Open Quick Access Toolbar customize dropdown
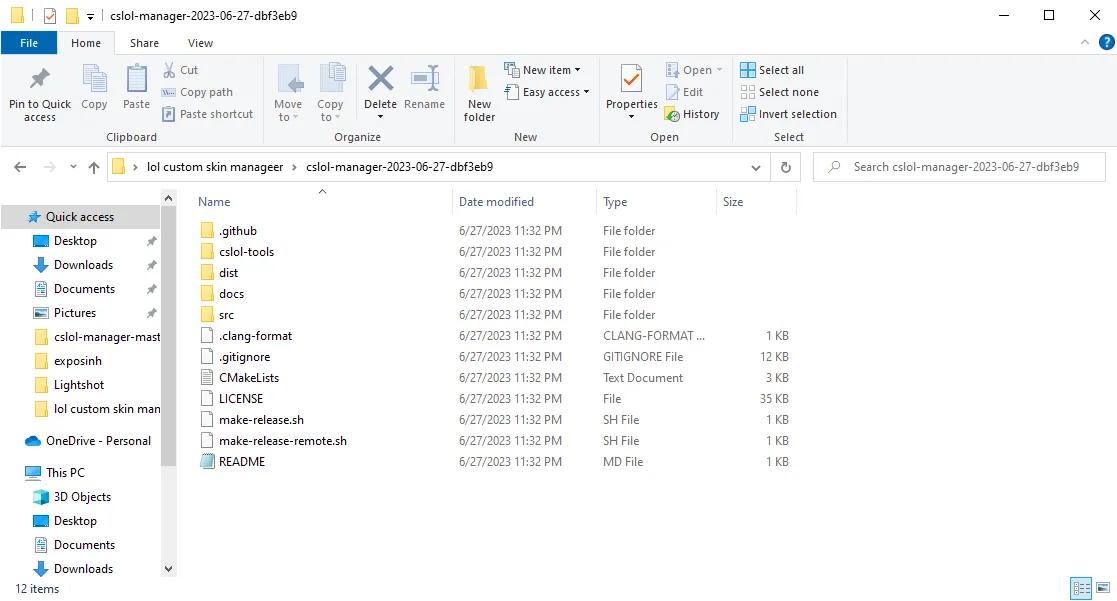Image resolution: width=1117 pixels, height=601 pixels. coord(90,16)
